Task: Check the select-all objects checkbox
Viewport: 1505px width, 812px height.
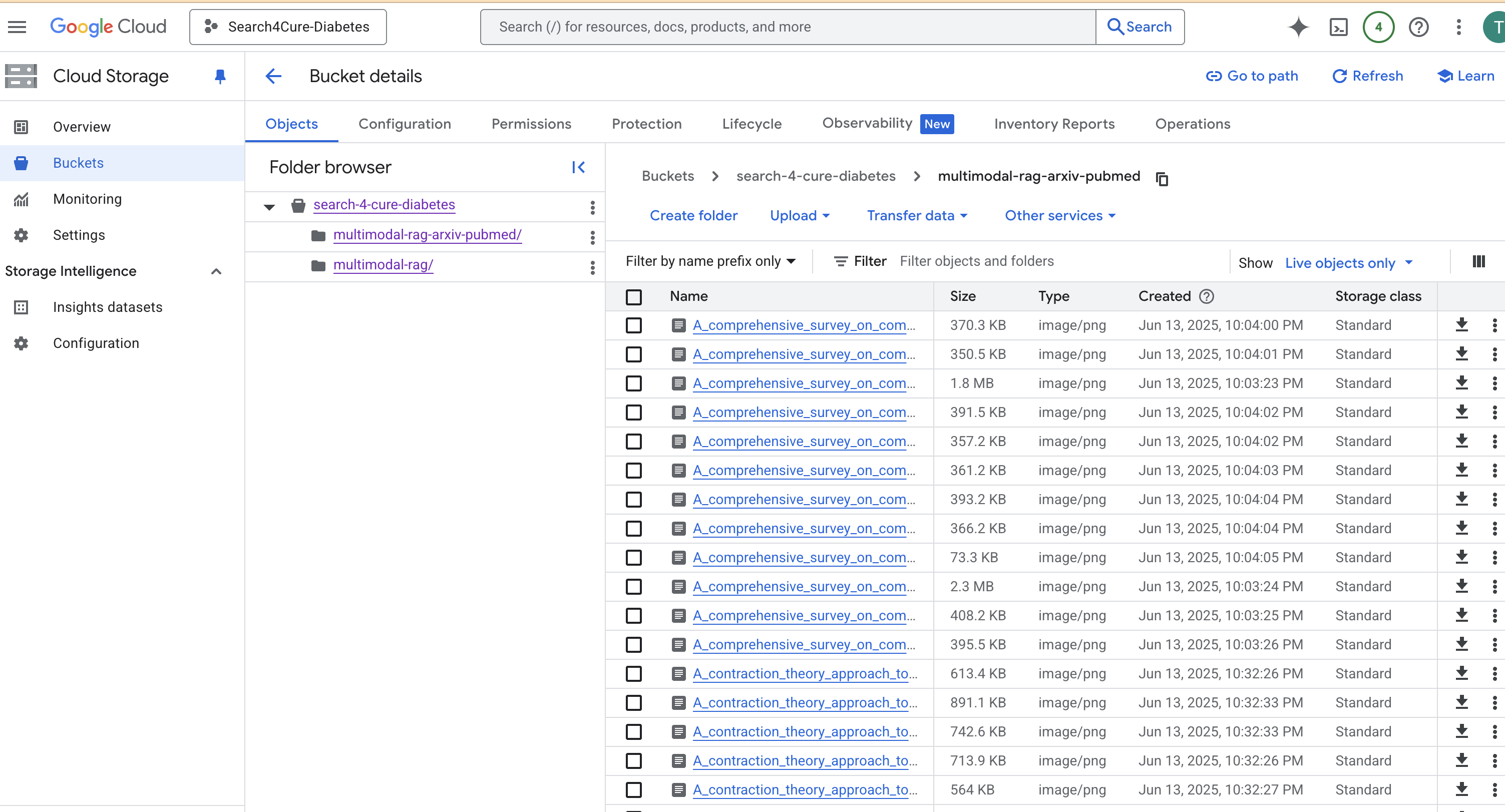Action: click(633, 297)
